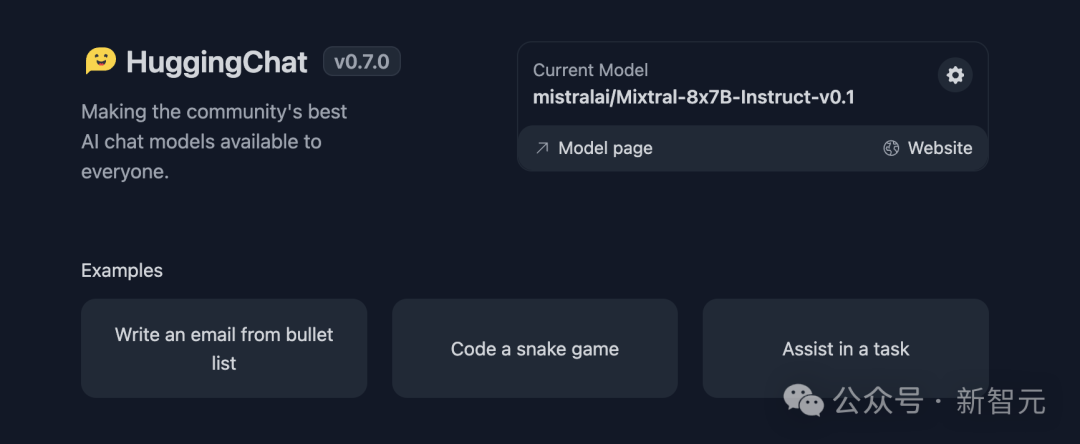
Task: Click the 新智元 watermark text
Action: (1000, 402)
